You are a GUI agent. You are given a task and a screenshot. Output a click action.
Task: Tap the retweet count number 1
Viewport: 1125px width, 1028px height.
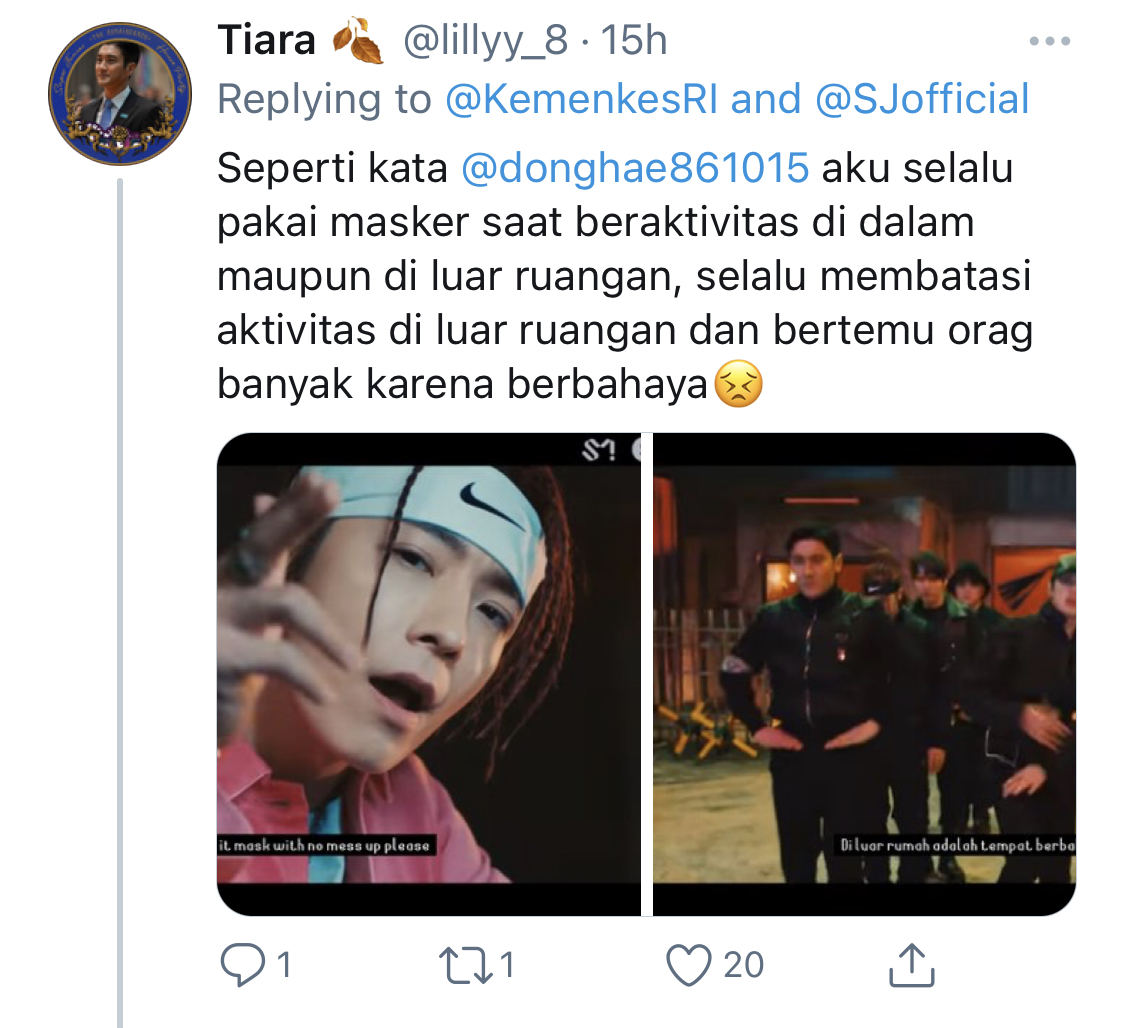(x=507, y=965)
